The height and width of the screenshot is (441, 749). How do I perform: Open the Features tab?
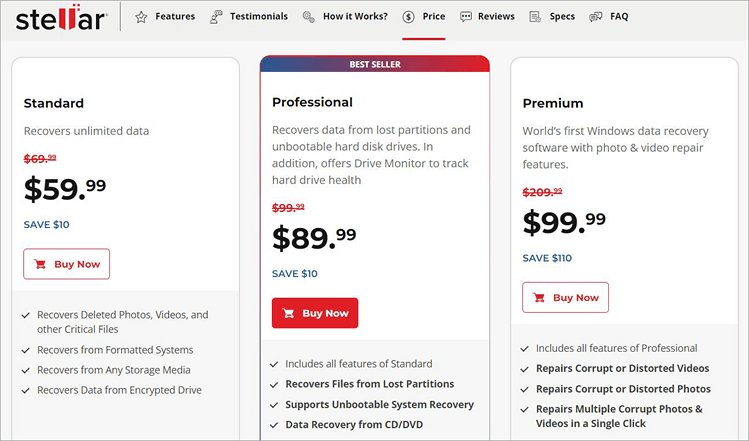pyautogui.click(x=175, y=17)
